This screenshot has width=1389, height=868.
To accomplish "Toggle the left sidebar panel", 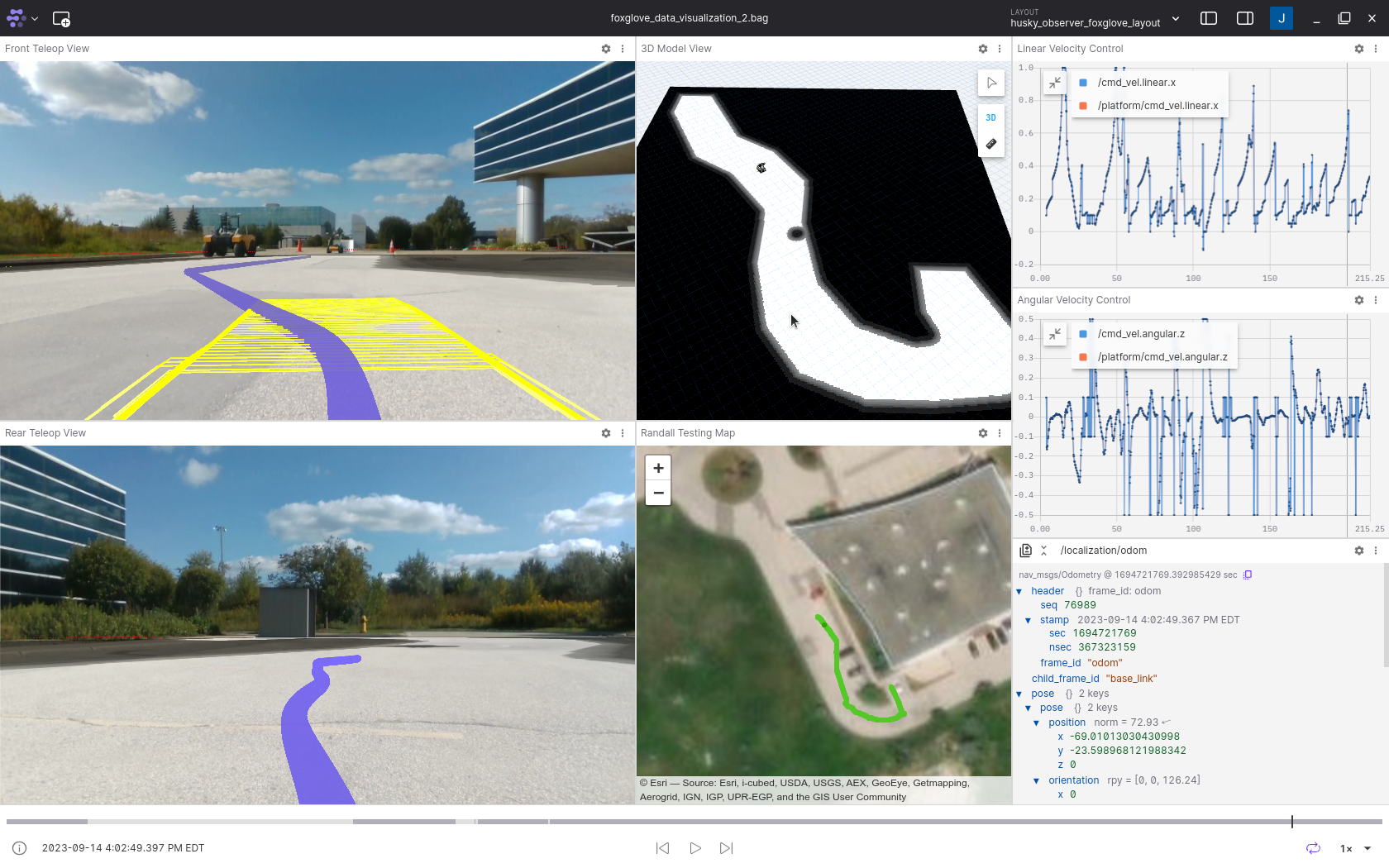I will (x=1208, y=18).
